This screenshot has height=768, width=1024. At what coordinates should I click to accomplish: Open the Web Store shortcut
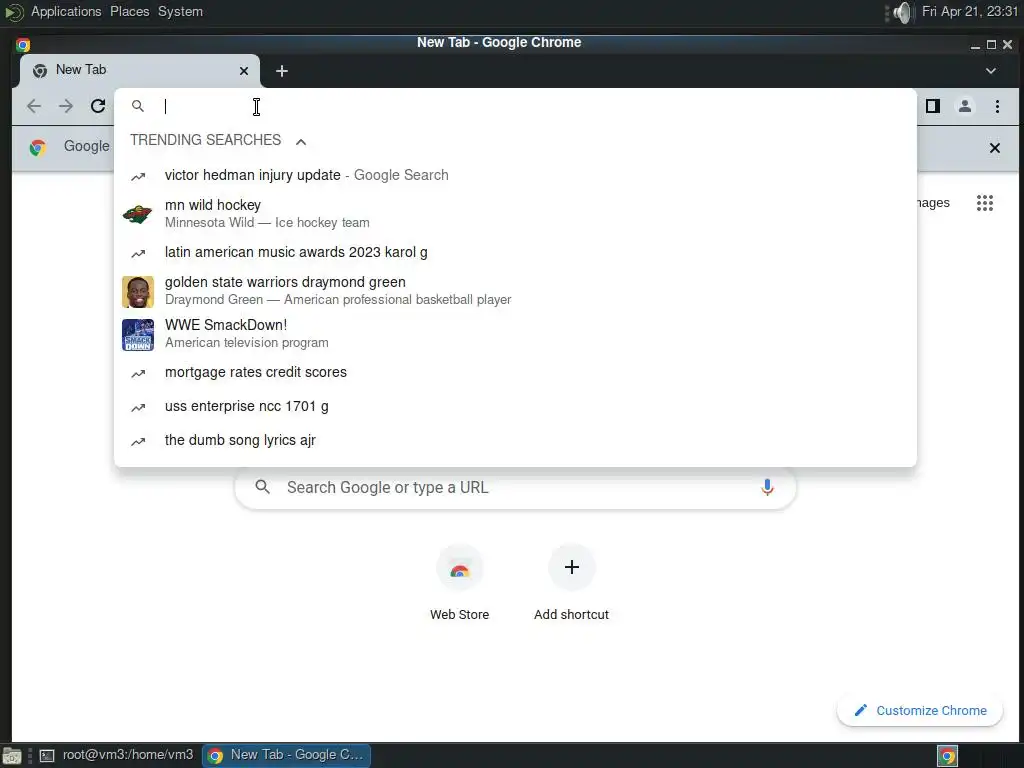459,583
